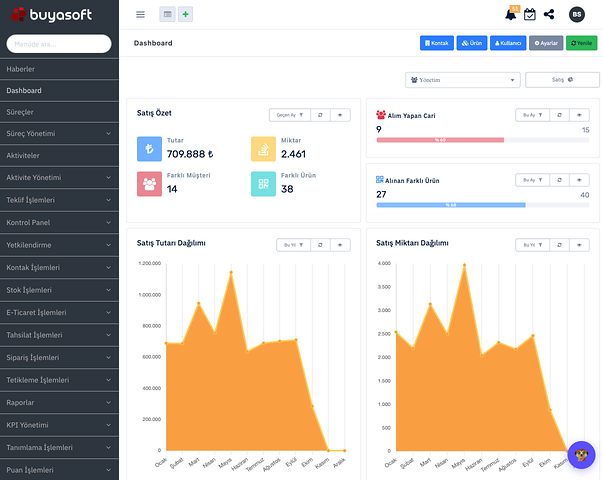Open Bu Yıl filter on Satış Miktarı Dağılımı
Viewport: 603px width, 480px height.
pyautogui.click(x=532, y=245)
